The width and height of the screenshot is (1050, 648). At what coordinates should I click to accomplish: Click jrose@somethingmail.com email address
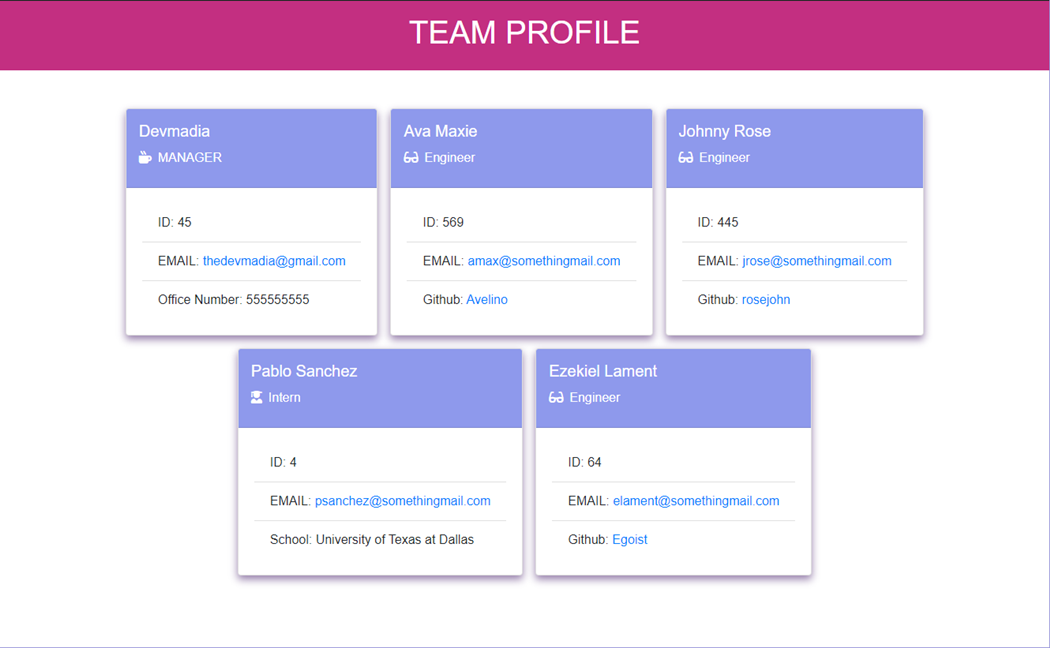coord(816,261)
